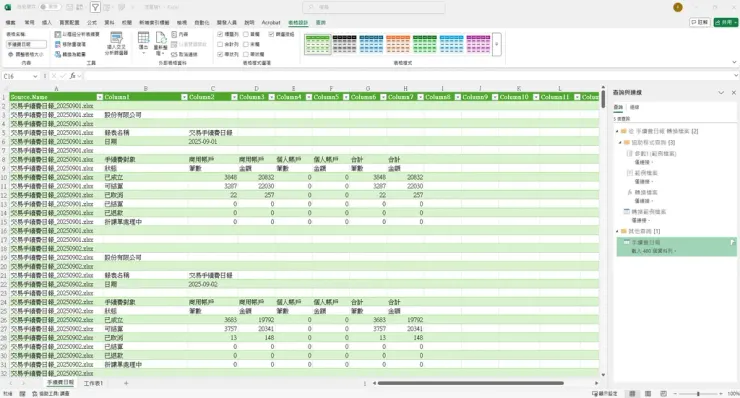Click the macro record icon in status bar
Image resolution: width=740 pixels, height=398 pixels.
point(22,393)
